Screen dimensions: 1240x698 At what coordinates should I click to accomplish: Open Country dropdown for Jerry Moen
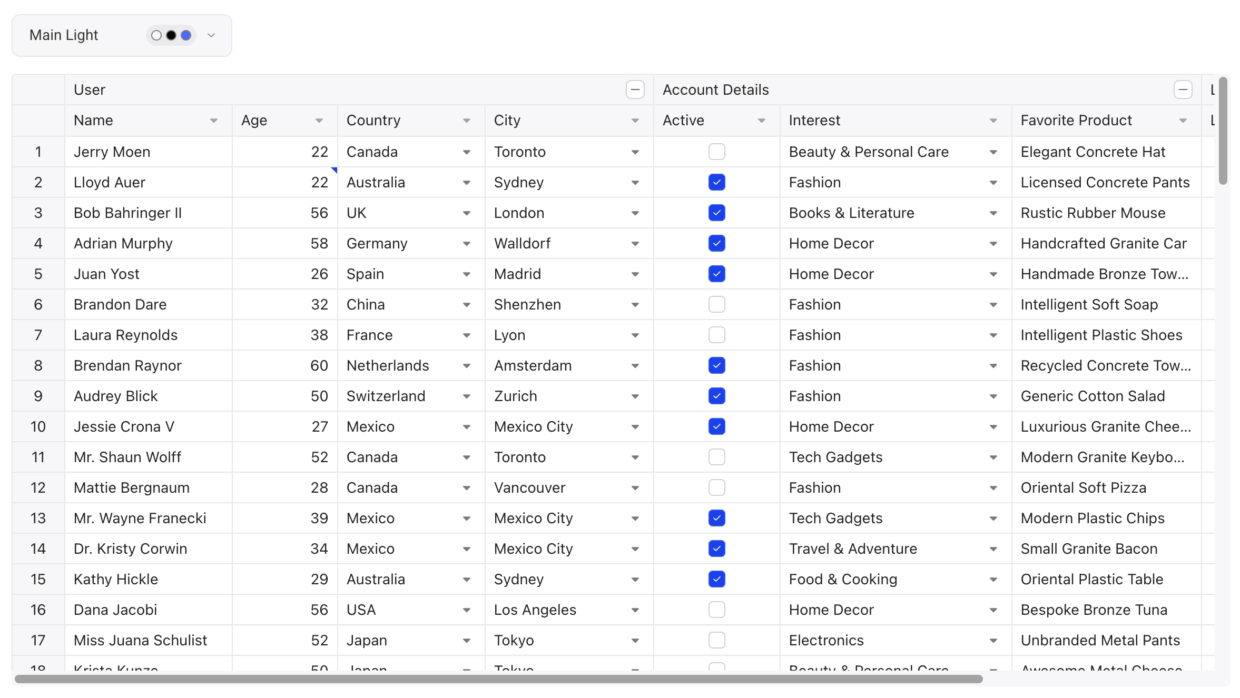click(467, 152)
